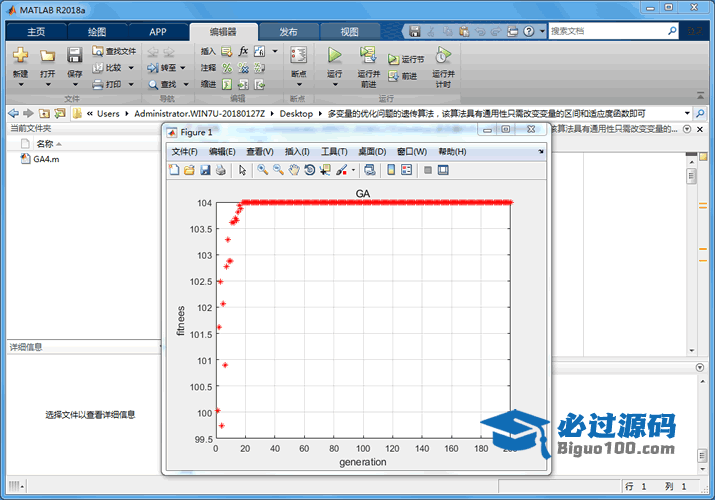This screenshot has height=500, width=715.
Task: Click the Print Figure icon
Action: tap(220, 170)
